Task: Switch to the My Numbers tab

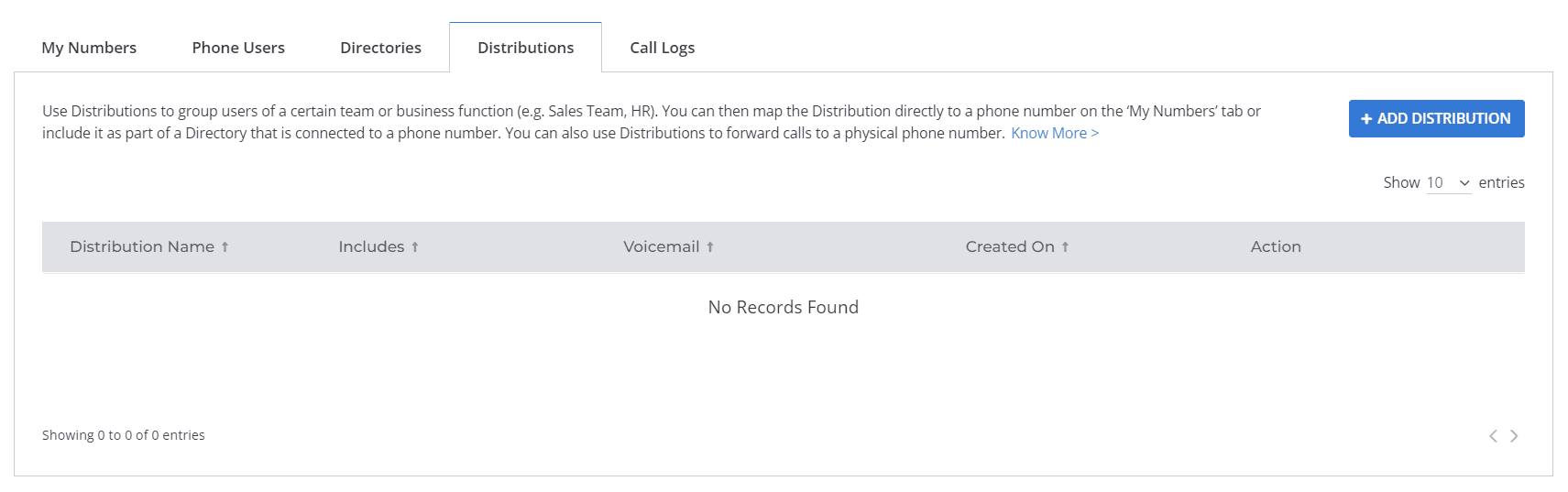Action: [x=89, y=48]
